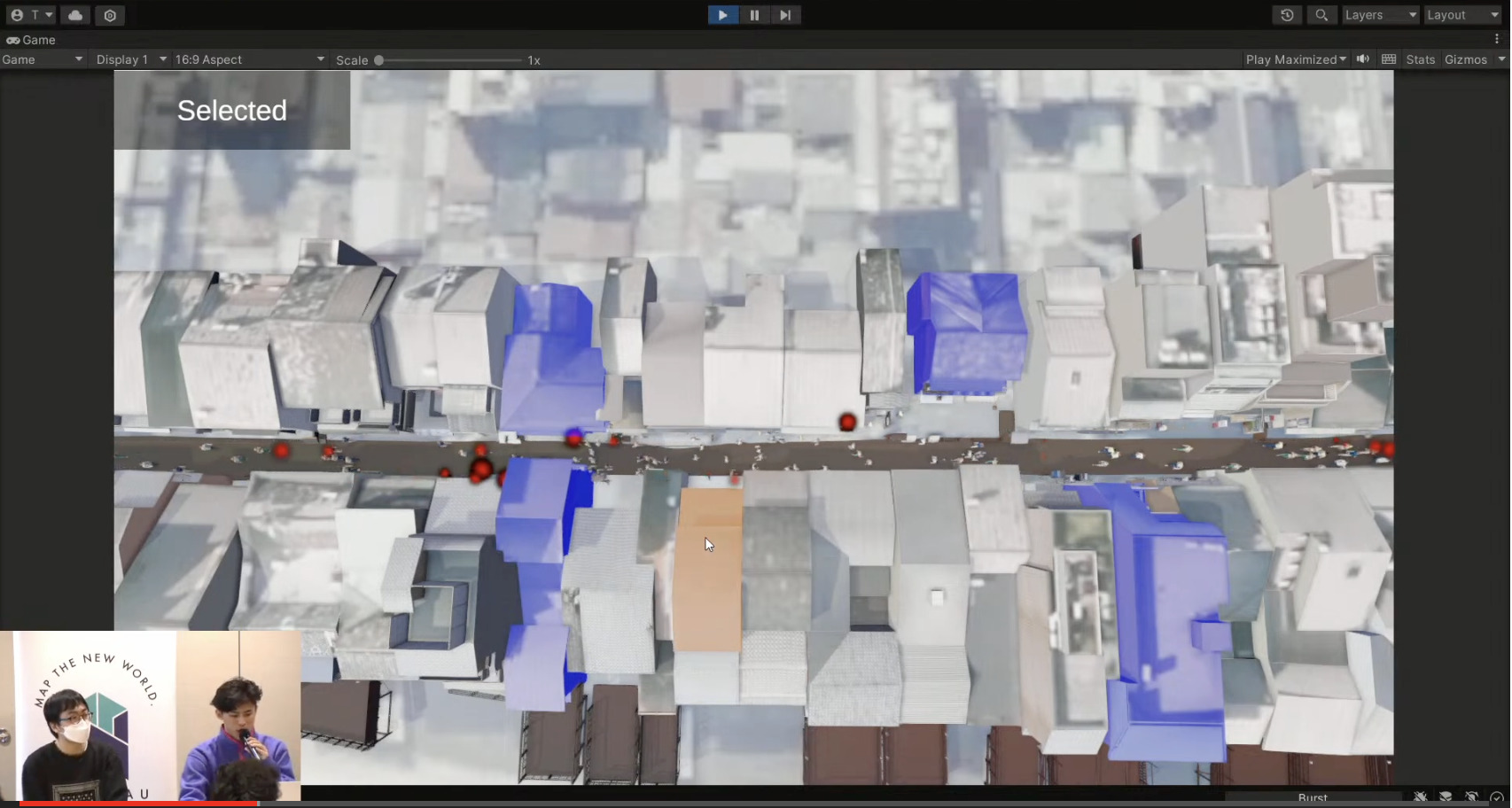Pause the game with the Pause button
The height and width of the screenshot is (808, 1512).
754,15
